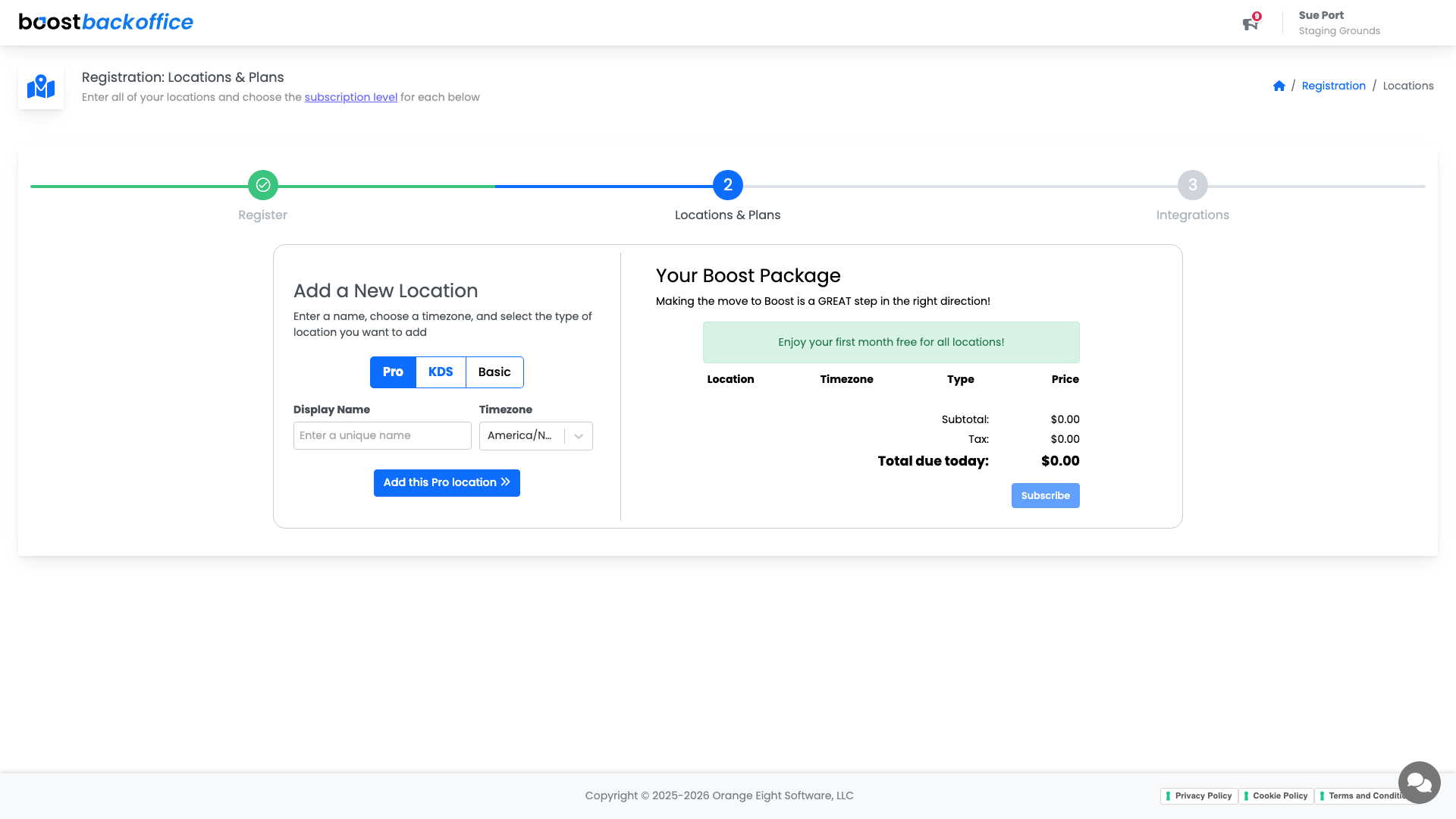Select step 3 Integrations circle
Viewport: 1456px width, 819px height.
[x=1193, y=185]
